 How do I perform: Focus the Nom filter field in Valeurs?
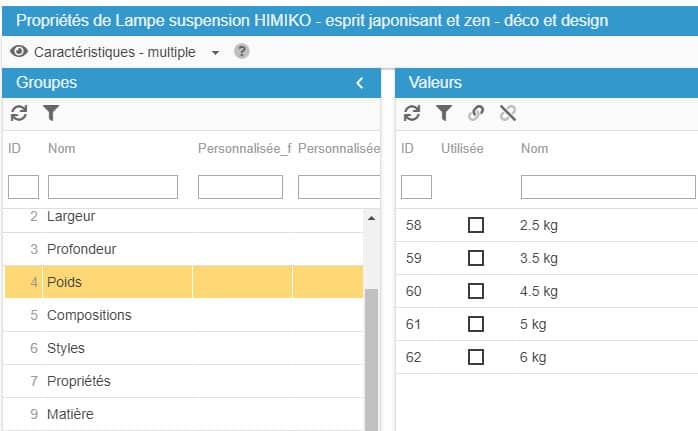607,187
